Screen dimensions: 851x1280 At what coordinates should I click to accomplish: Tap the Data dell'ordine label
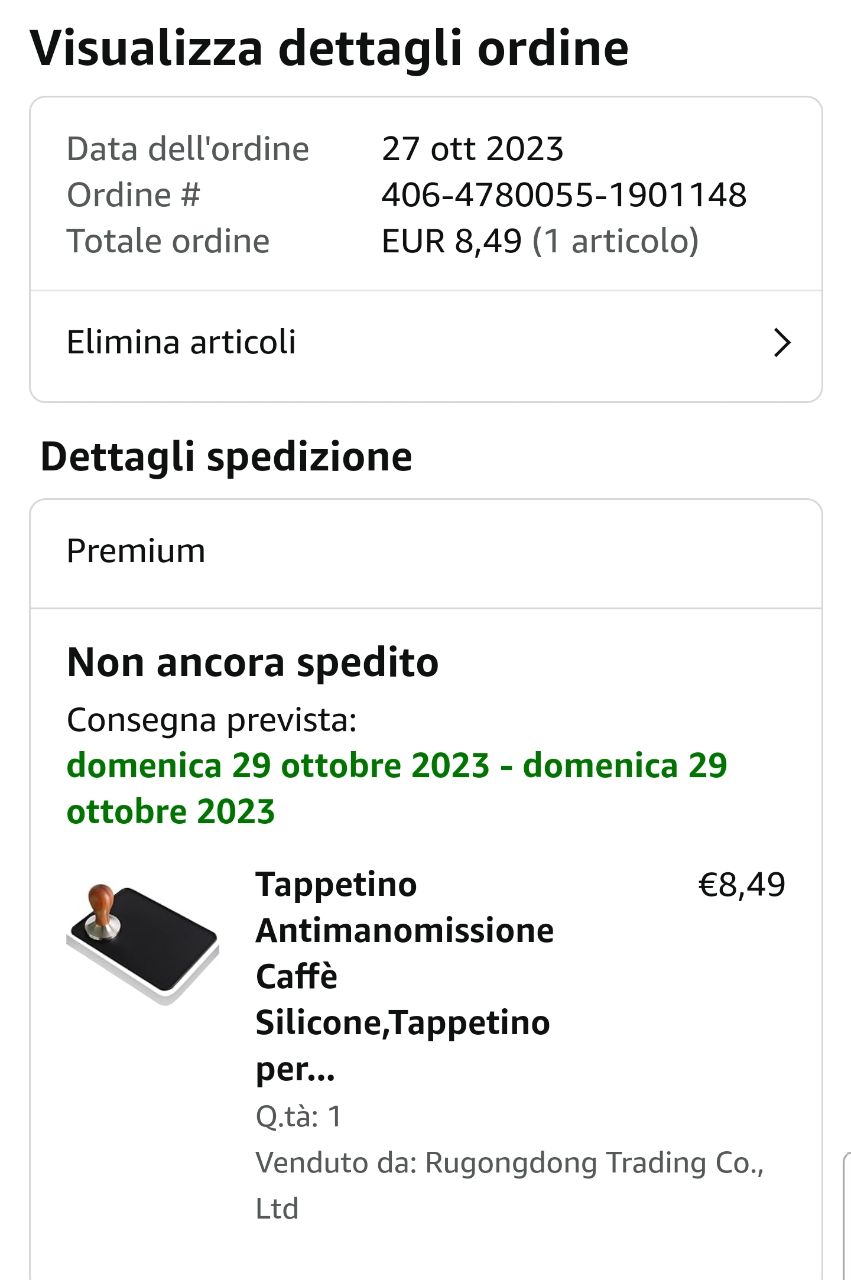[187, 149]
